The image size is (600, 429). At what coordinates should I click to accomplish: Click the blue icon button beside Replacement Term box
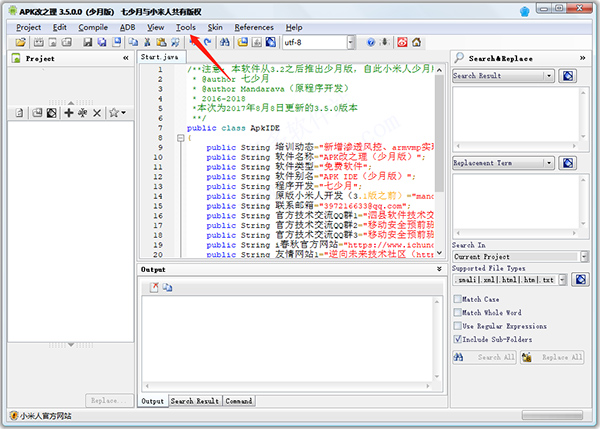coord(567,163)
